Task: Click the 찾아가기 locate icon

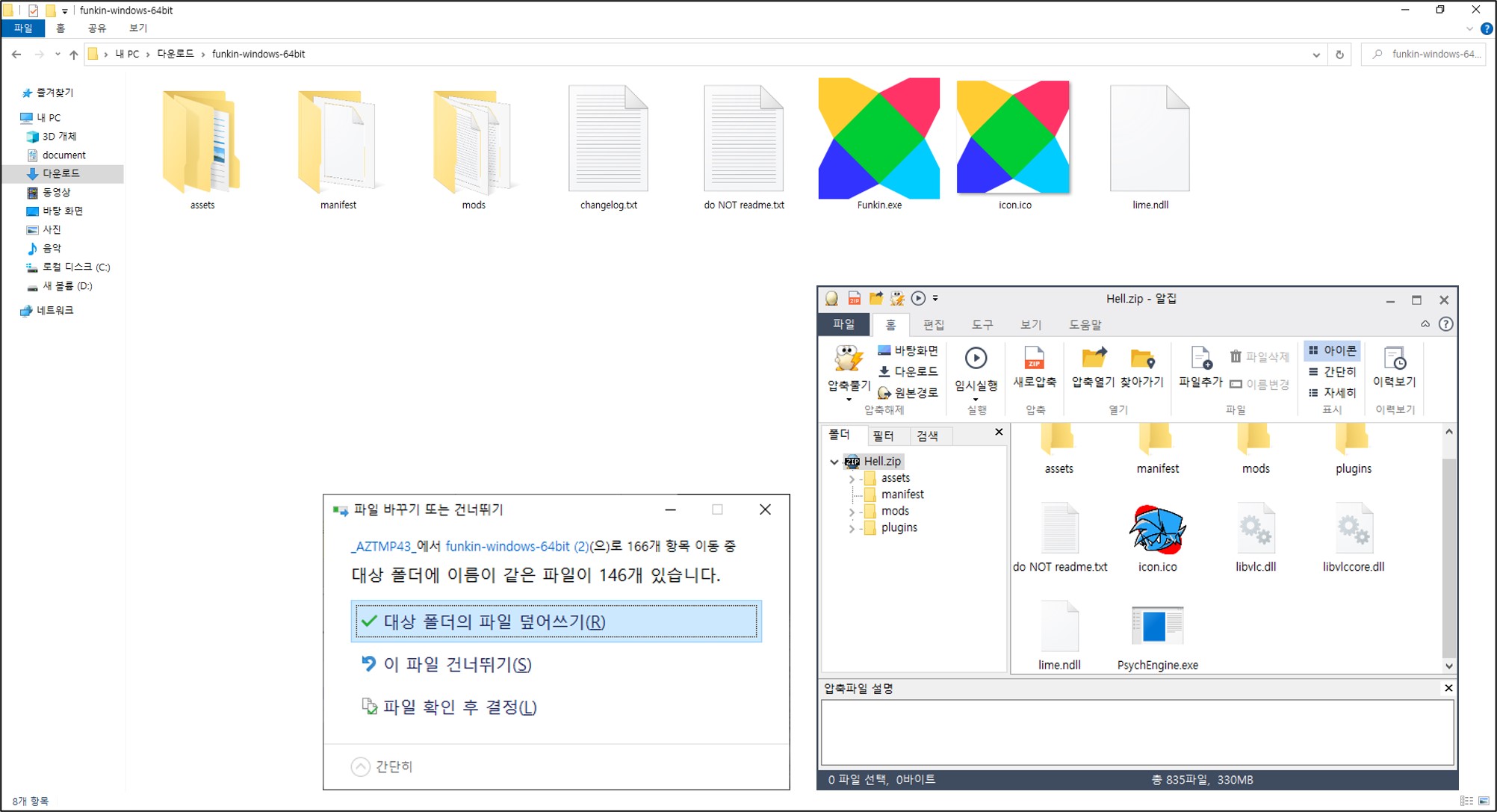Action: coord(1141,359)
